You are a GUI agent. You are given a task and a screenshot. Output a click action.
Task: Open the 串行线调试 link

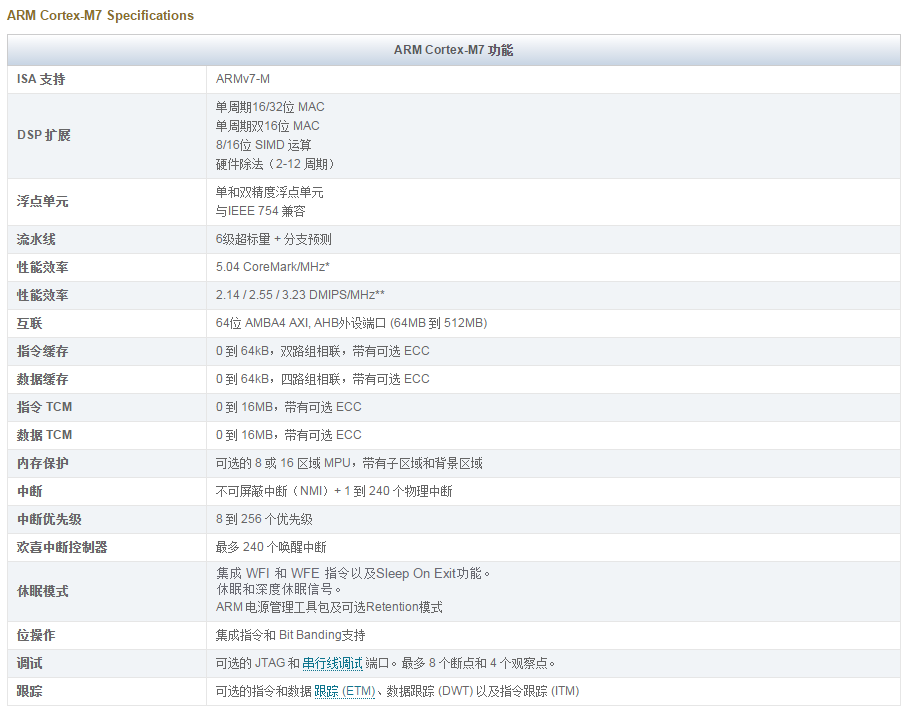(x=332, y=663)
